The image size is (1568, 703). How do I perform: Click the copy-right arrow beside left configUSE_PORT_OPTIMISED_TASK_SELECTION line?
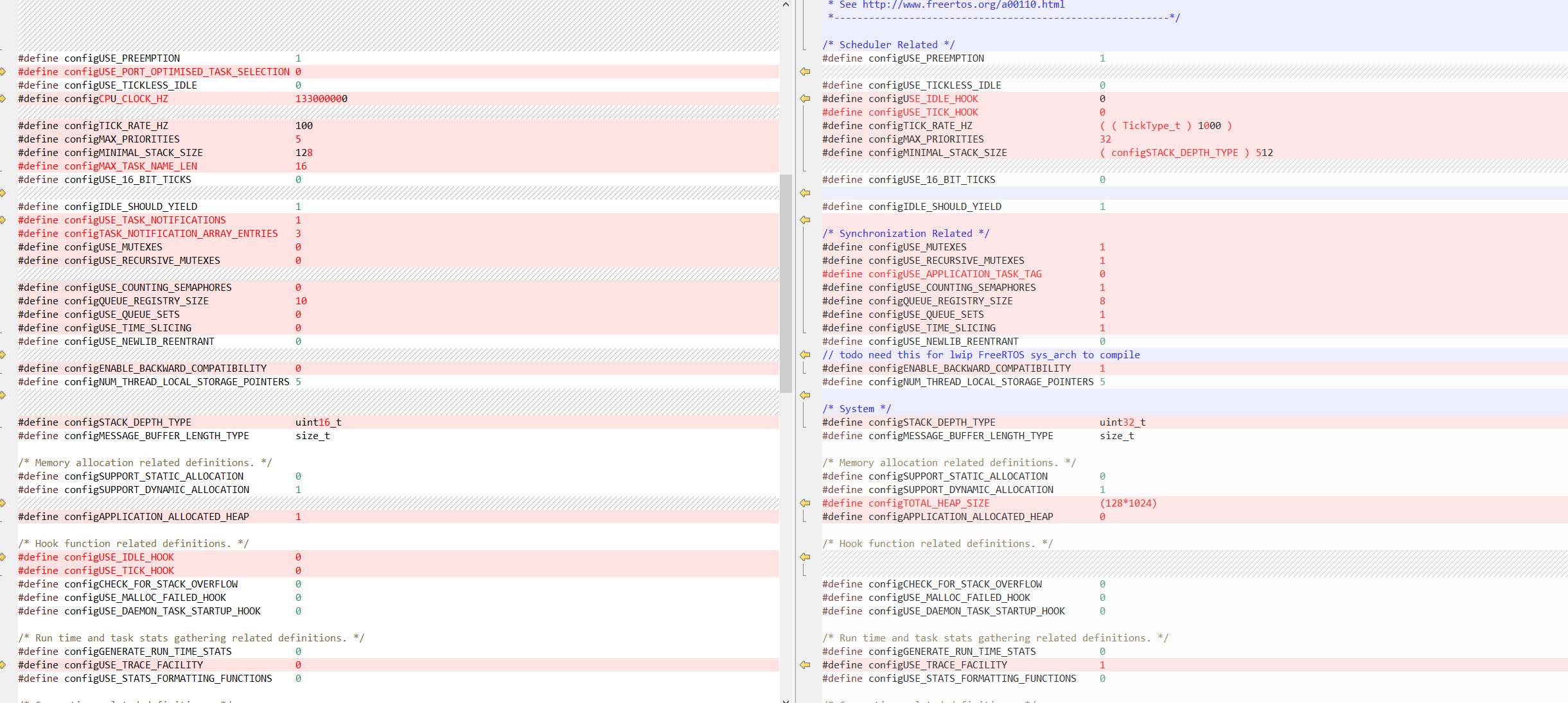point(3,71)
